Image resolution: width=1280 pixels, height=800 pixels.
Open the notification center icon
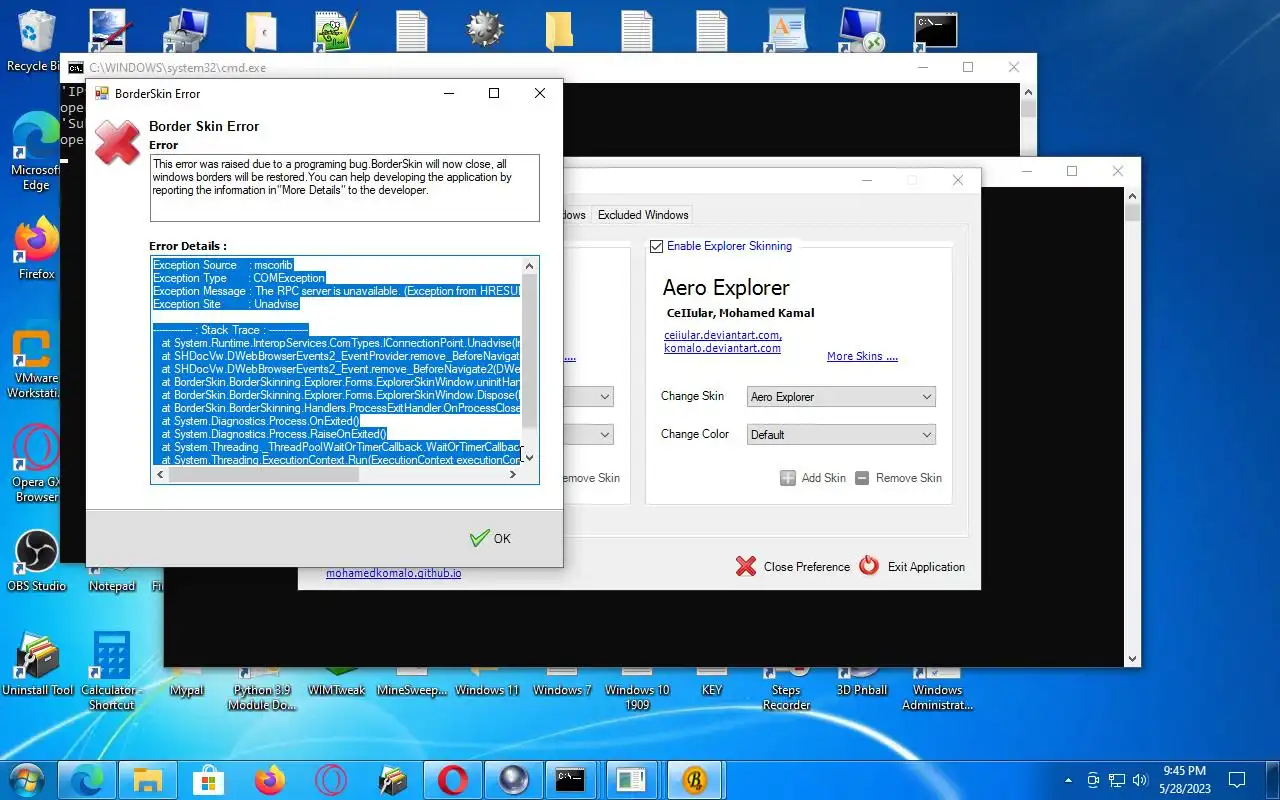pyautogui.click(x=1237, y=779)
